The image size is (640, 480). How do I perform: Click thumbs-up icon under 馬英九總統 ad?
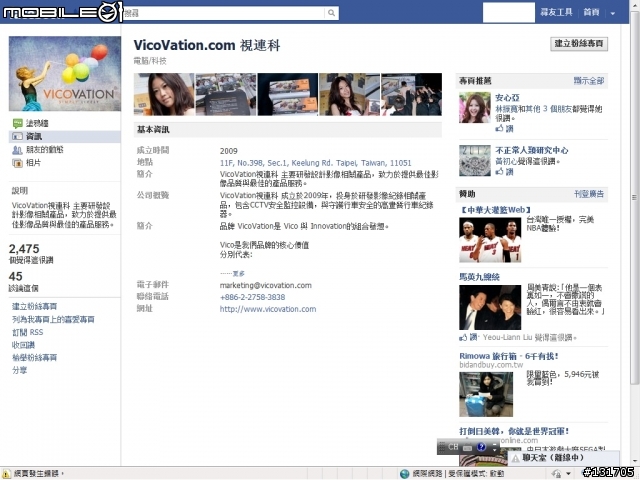pos(463,337)
